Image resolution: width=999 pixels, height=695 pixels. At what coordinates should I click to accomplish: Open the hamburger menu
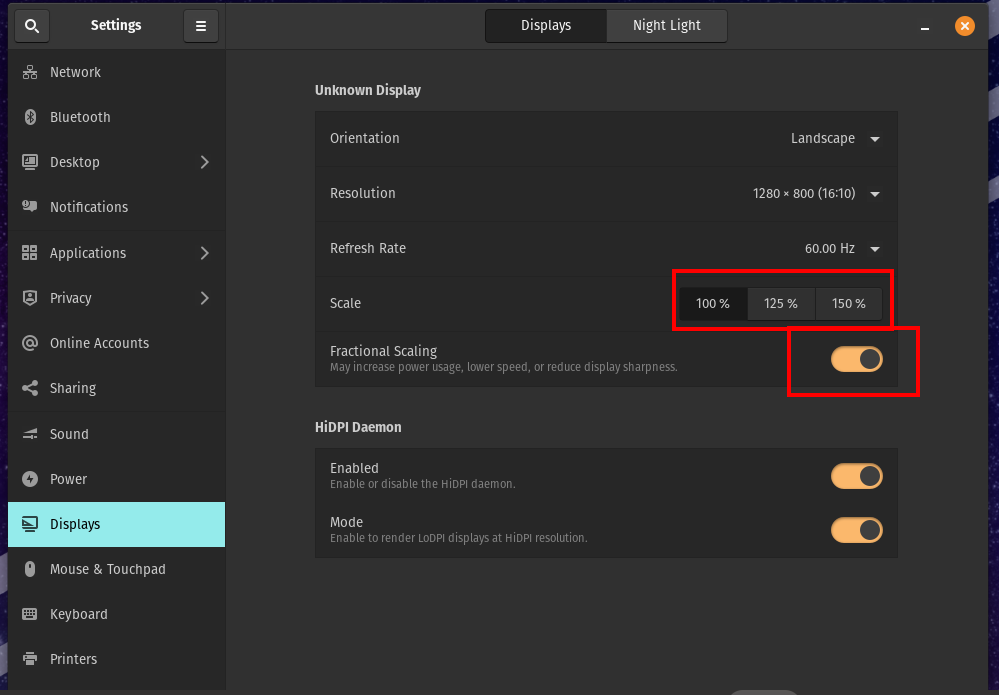pos(201,25)
